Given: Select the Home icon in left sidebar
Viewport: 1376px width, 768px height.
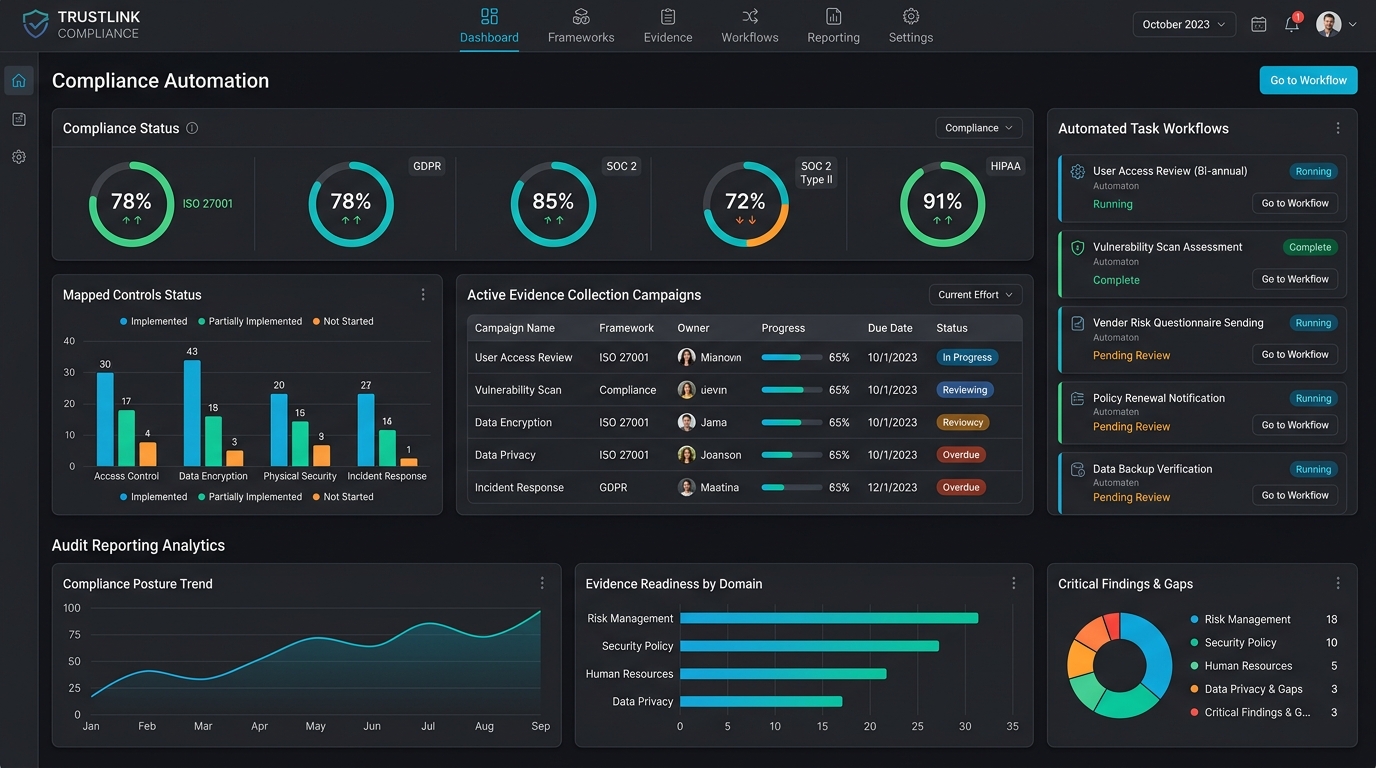Looking at the screenshot, I should (19, 81).
